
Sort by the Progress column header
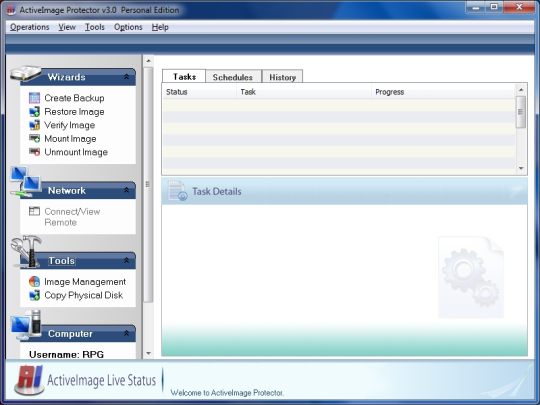coord(443,92)
